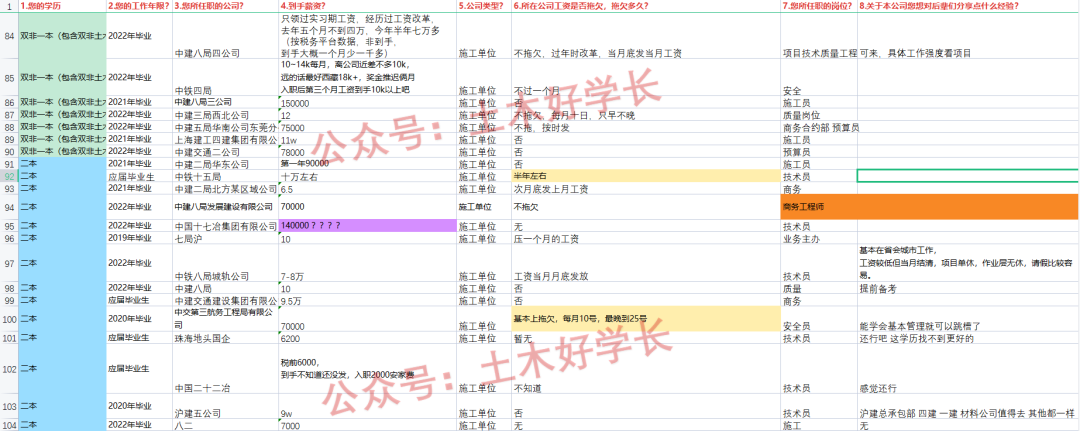Click salary cell 78000
1080x431 pixels.
tap(368, 151)
